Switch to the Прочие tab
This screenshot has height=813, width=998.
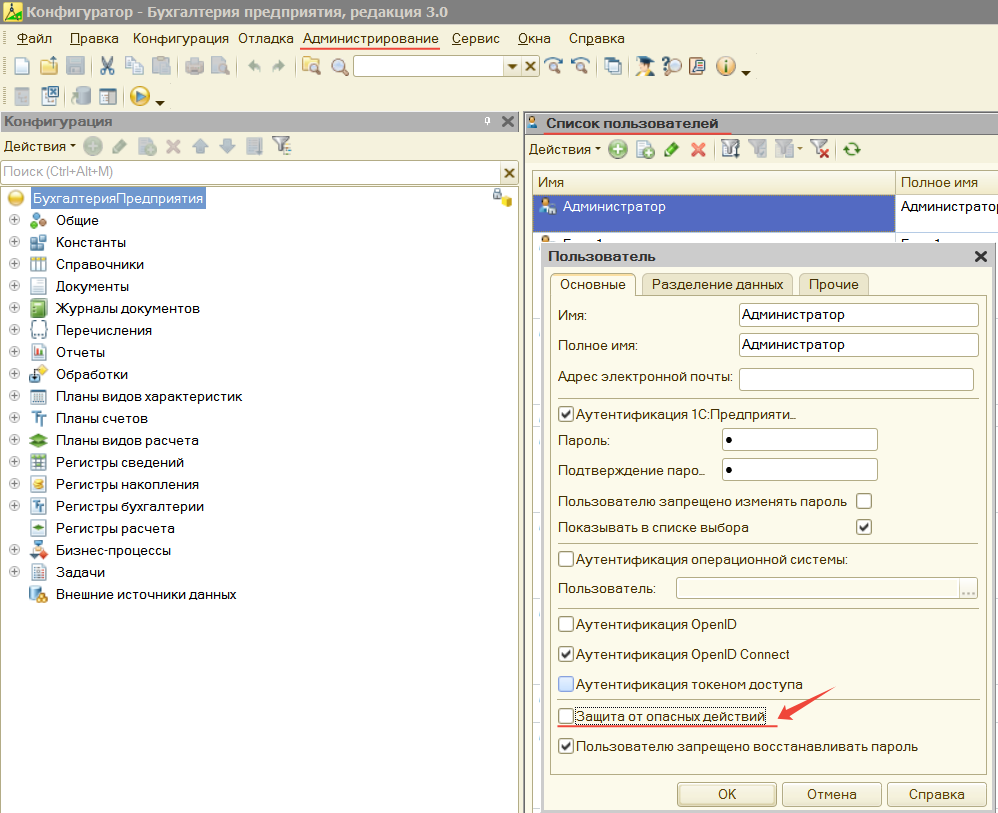tap(834, 285)
